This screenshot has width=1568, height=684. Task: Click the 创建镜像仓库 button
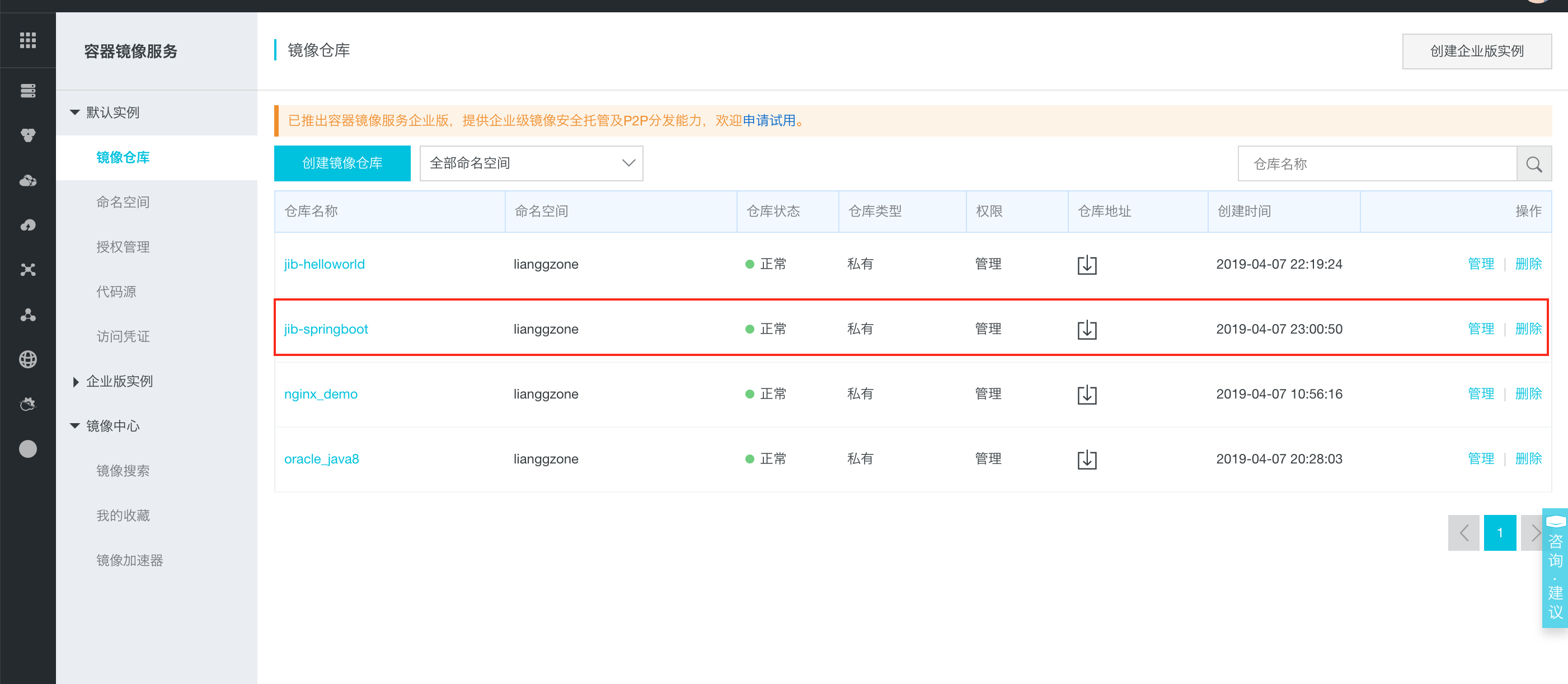coord(342,163)
